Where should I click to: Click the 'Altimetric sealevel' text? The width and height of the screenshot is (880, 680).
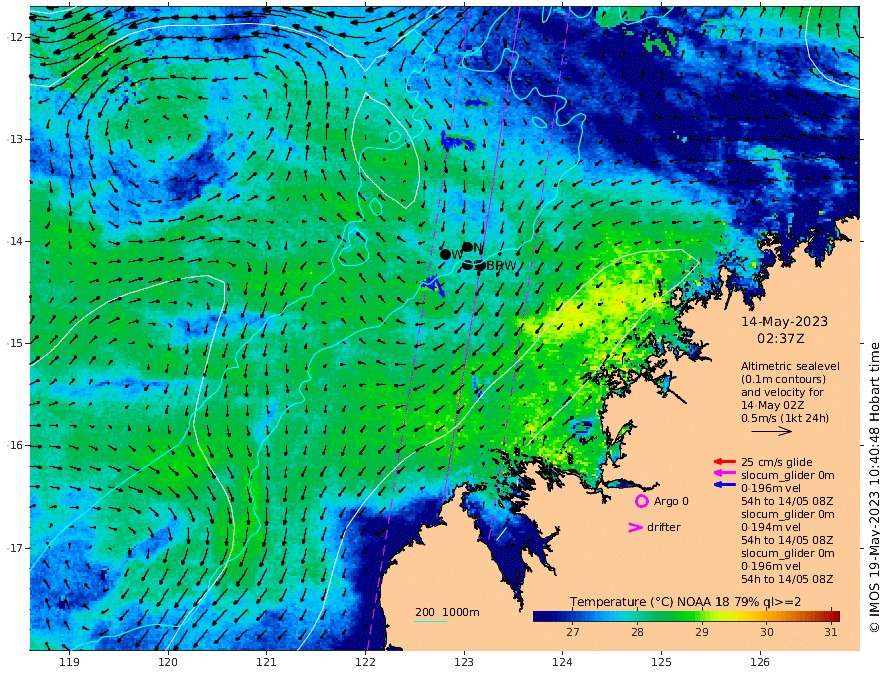790,366
